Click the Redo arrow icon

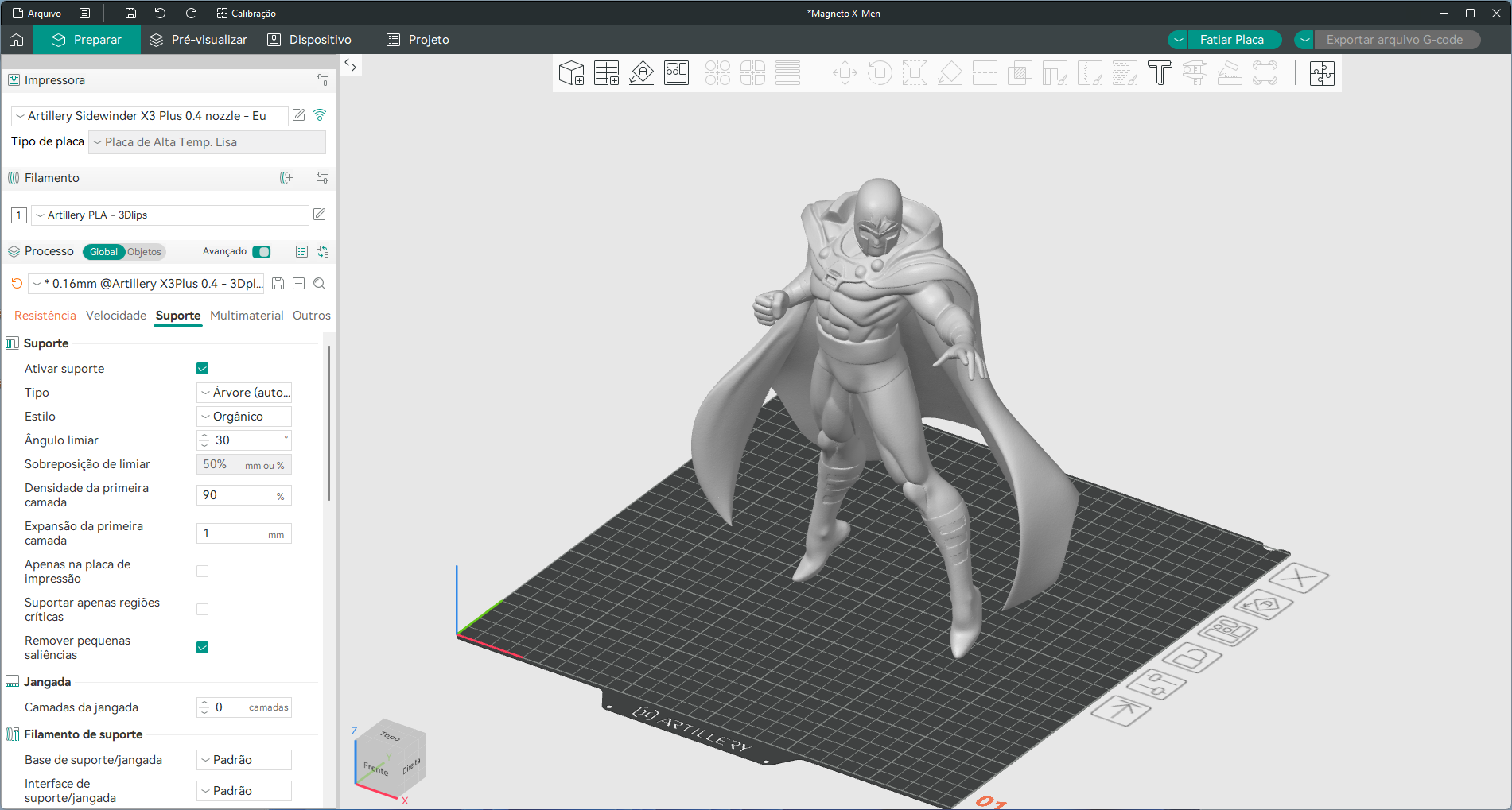click(191, 13)
